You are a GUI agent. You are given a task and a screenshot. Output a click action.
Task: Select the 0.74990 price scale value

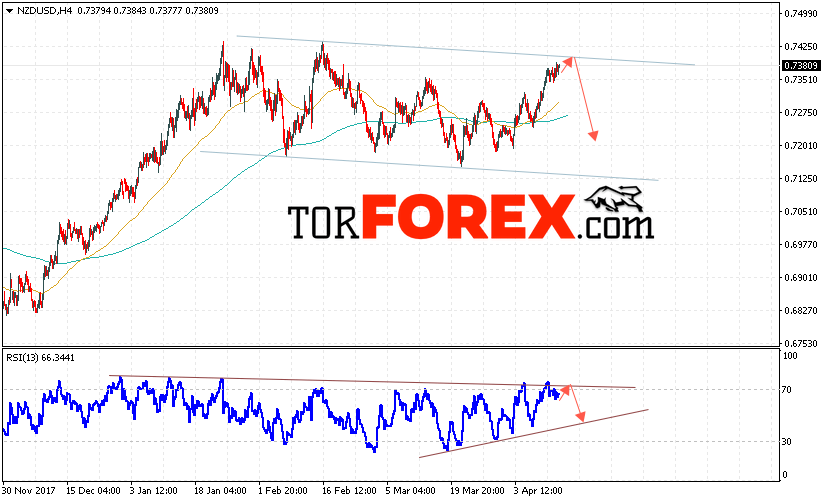801,14
